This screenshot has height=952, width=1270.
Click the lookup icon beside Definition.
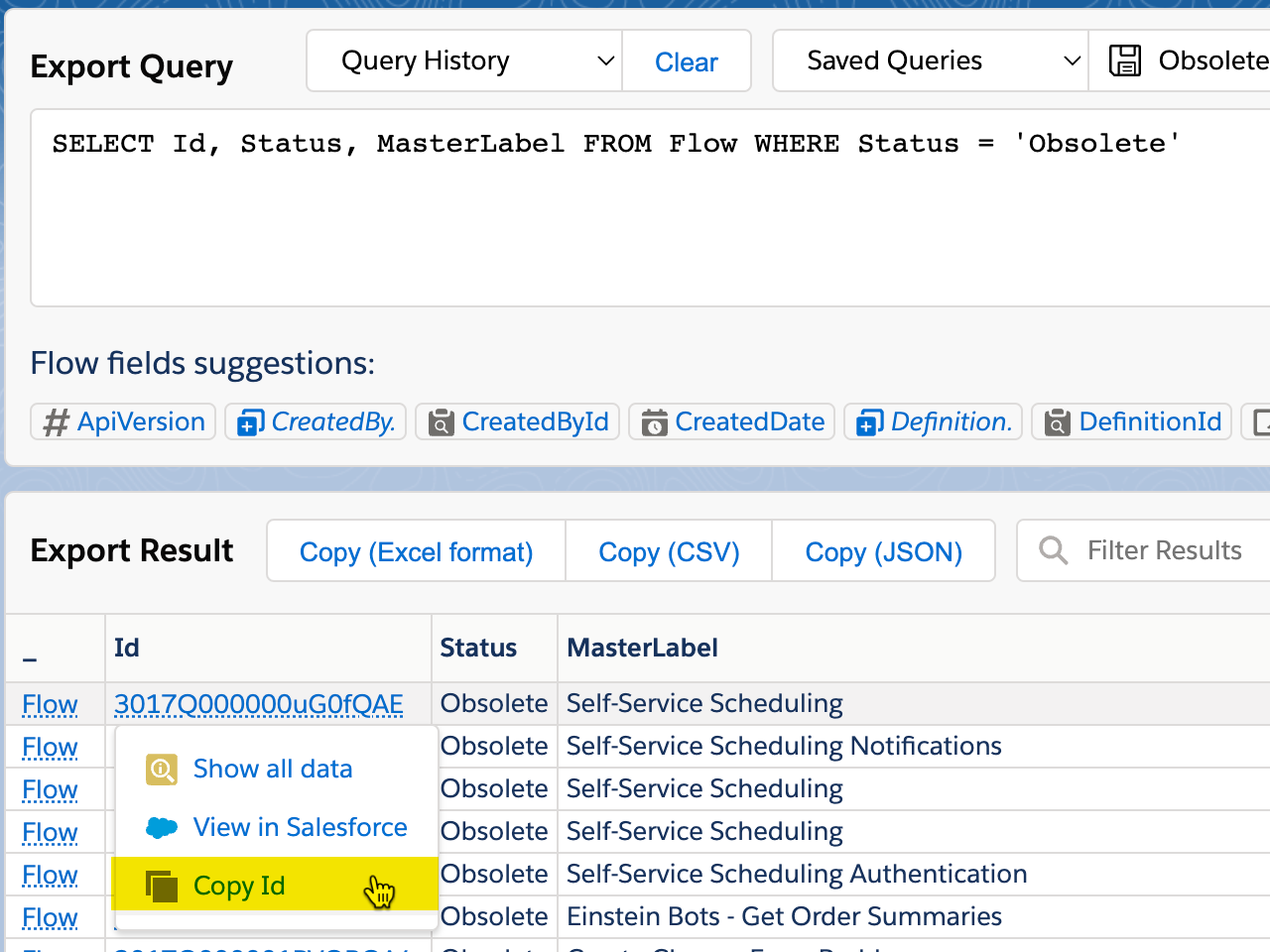click(x=869, y=423)
